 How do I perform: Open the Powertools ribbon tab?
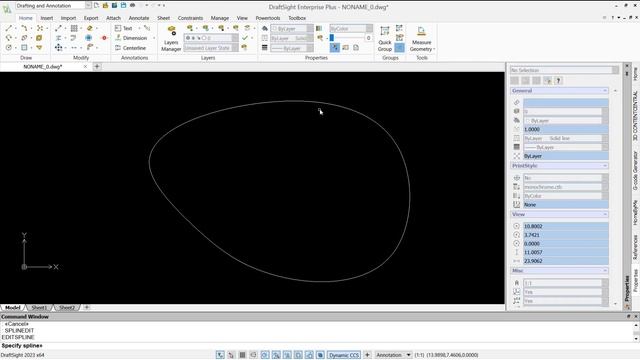[268, 18]
